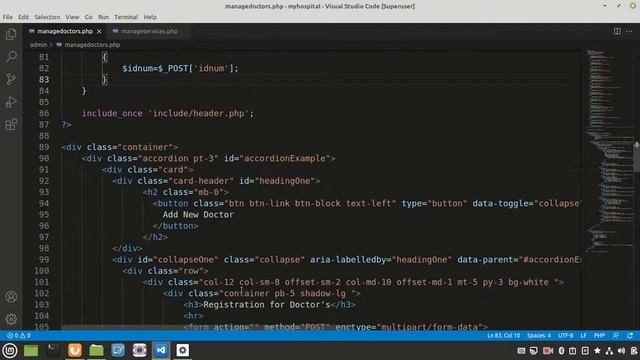Click the closing brace on line 83
640x360 pixels.
[x=104, y=80]
